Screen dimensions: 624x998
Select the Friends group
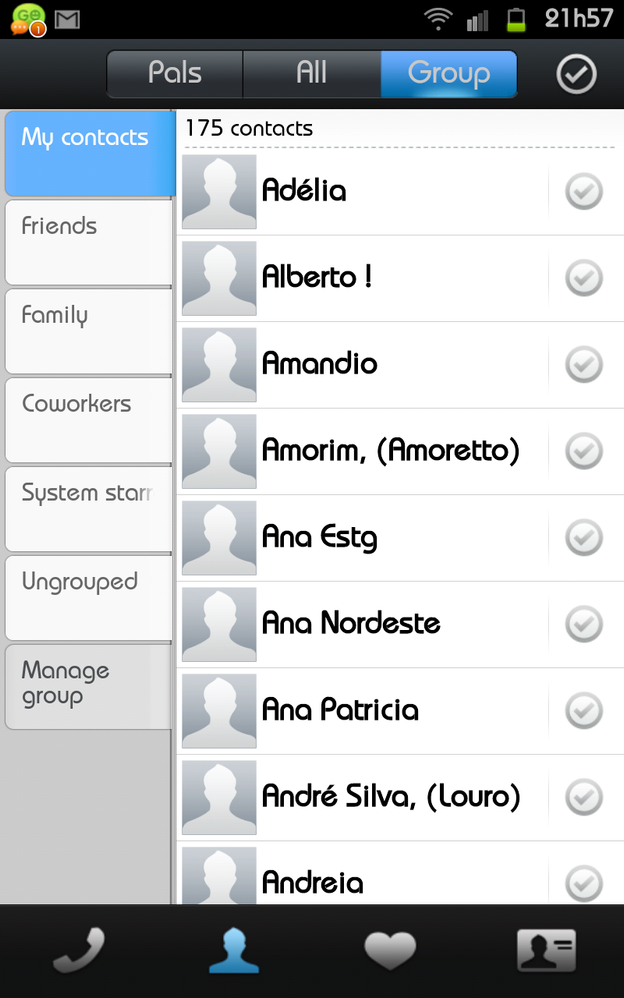(88, 241)
